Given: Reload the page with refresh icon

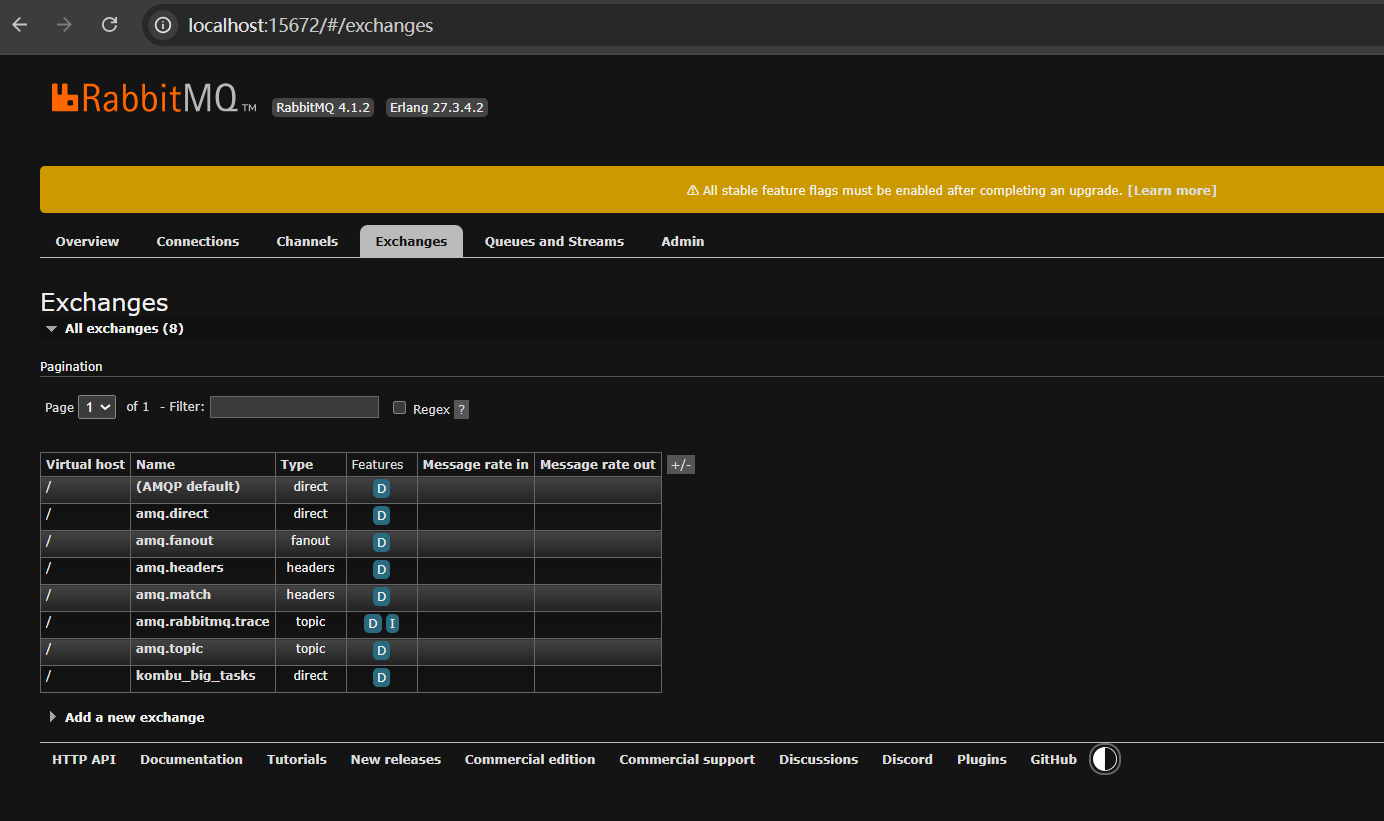Looking at the screenshot, I should pyautogui.click(x=110, y=25).
